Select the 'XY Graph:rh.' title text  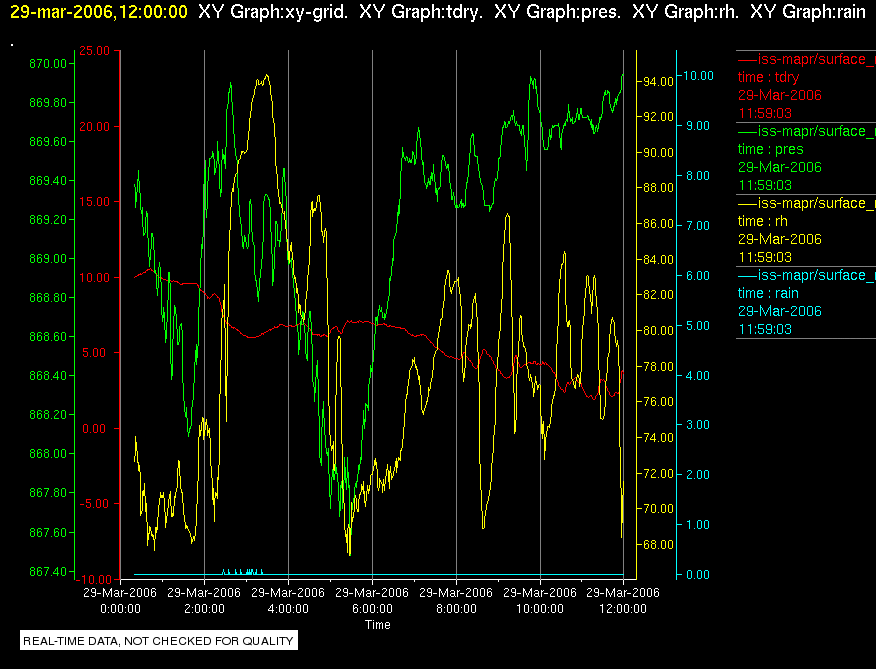[685, 12]
